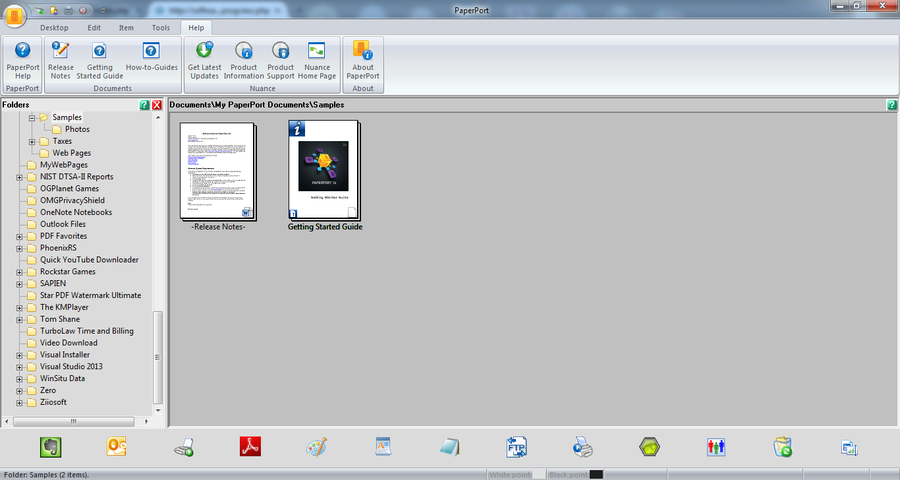Viewport: 900px width, 480px height.
Task: Expand the NIST DTSA-II Reports folder
Action: [20, 177]
